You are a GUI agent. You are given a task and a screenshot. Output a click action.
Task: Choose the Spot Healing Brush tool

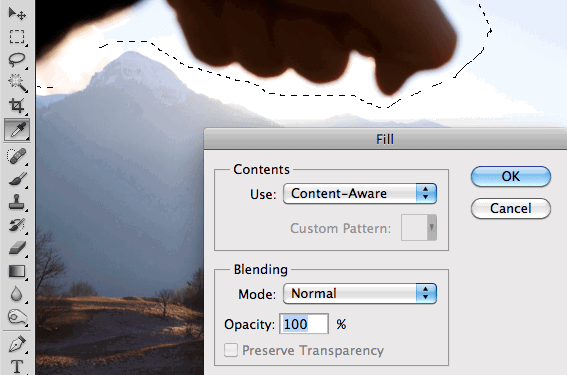[x=17, y=156]
